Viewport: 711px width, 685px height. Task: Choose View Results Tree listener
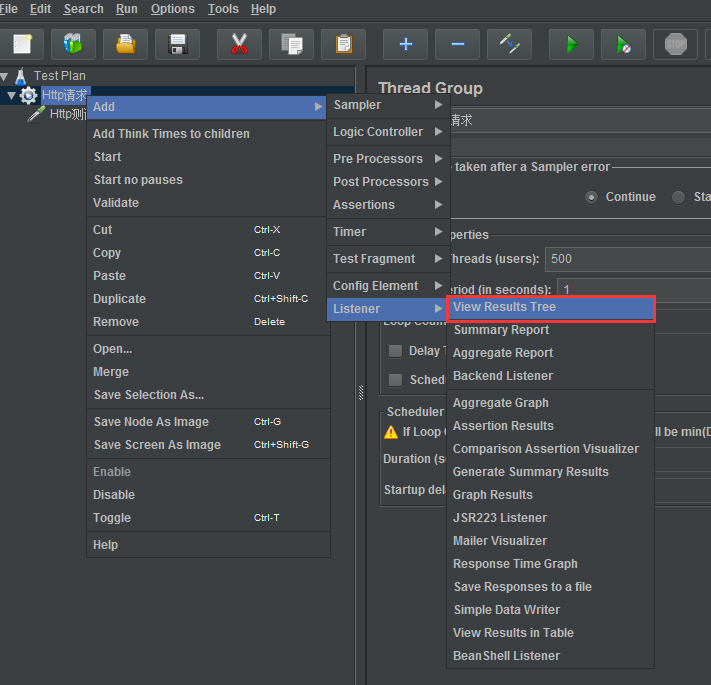[550, 307]
